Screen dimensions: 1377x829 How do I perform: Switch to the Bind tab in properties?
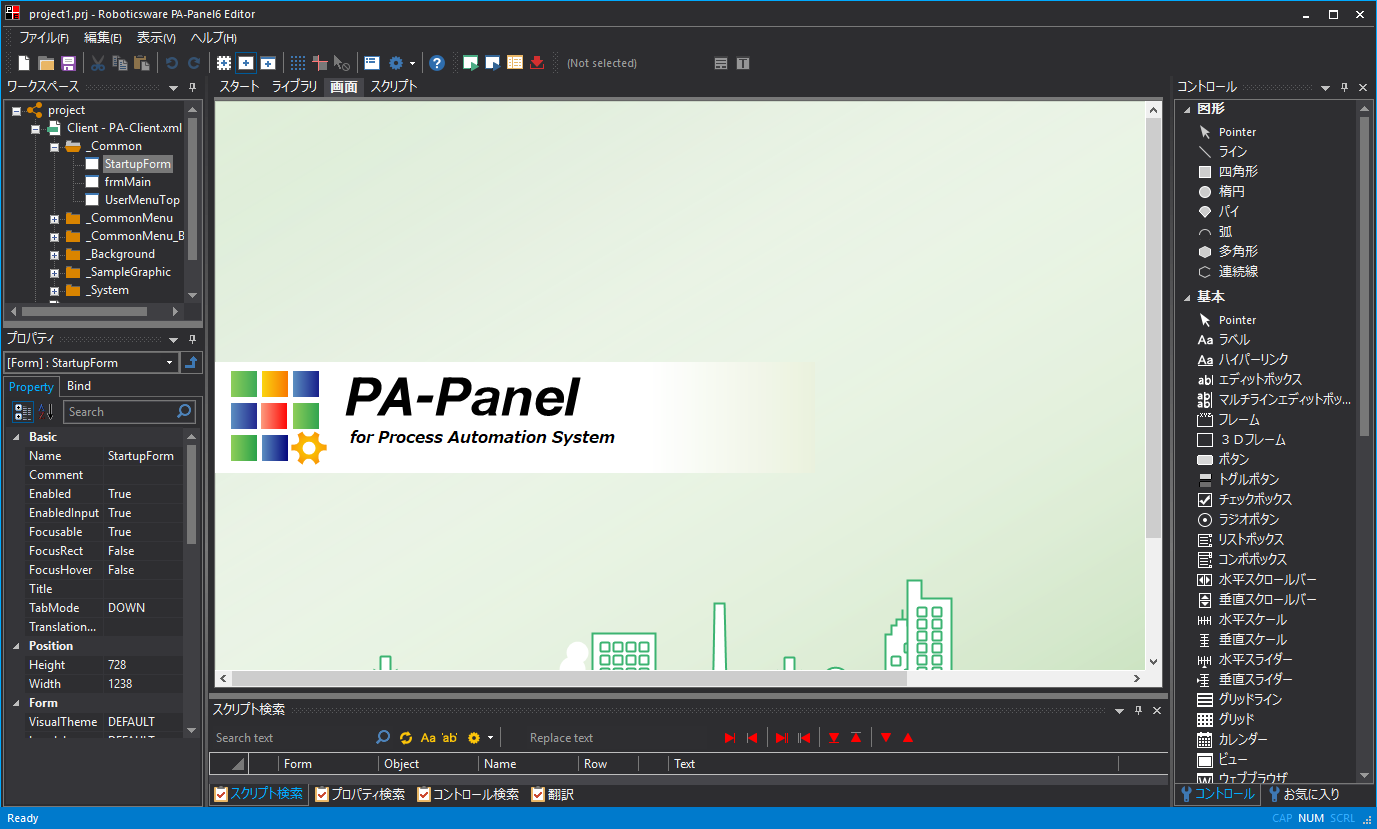coord(79,386)
